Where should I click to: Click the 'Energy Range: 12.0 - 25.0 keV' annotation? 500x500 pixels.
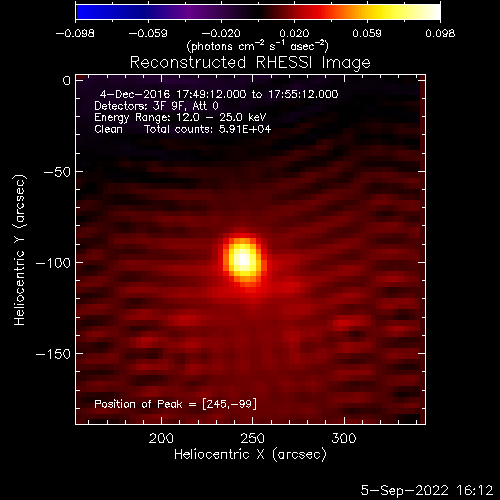(180, 117)
